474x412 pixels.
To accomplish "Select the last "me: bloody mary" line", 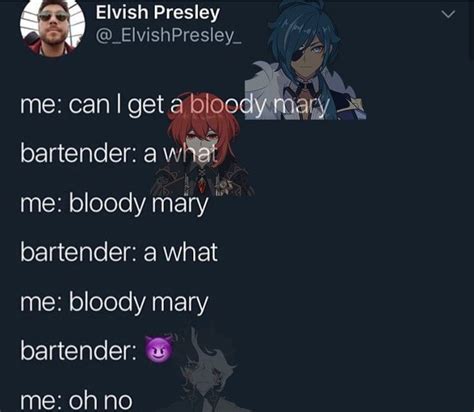I will pyautogui.click(x=114, y=303).
